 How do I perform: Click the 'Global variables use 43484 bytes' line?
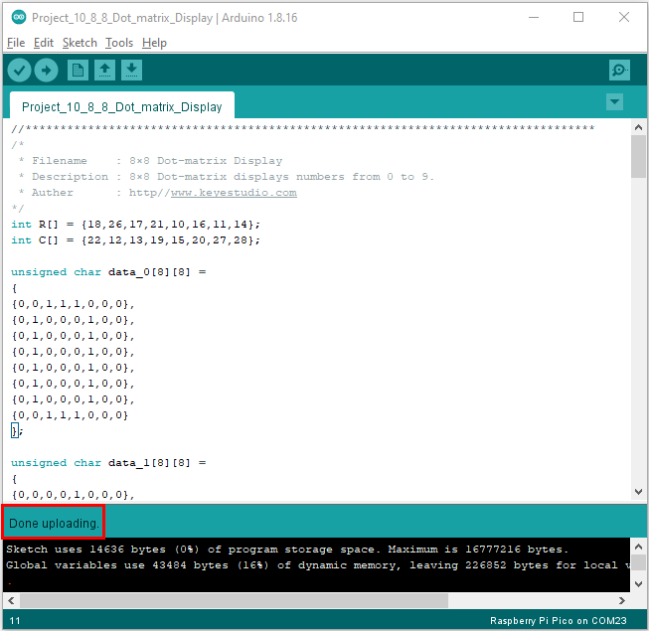click(318, 565)
